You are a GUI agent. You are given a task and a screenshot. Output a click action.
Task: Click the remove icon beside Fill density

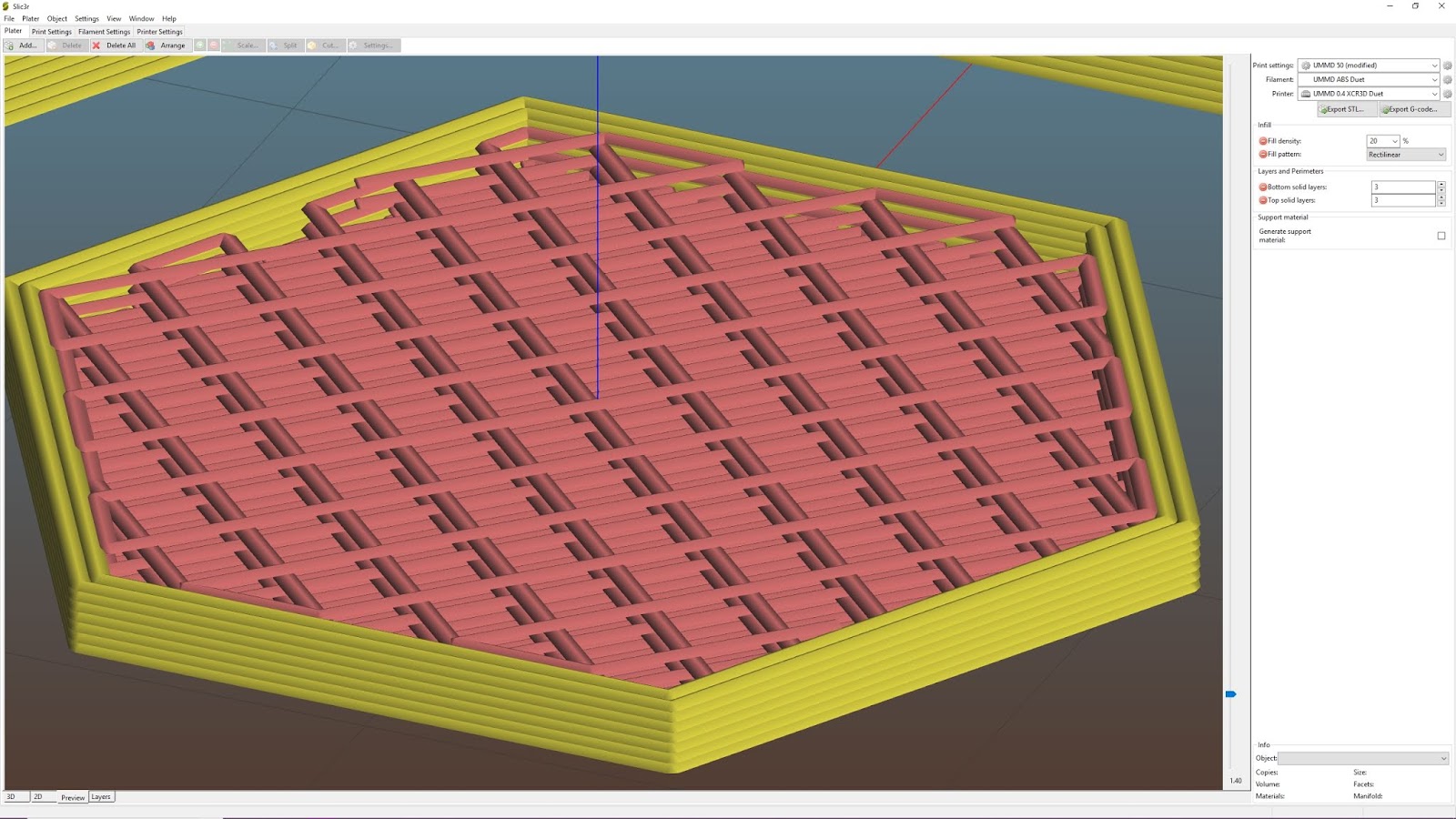coord(1262,140)
